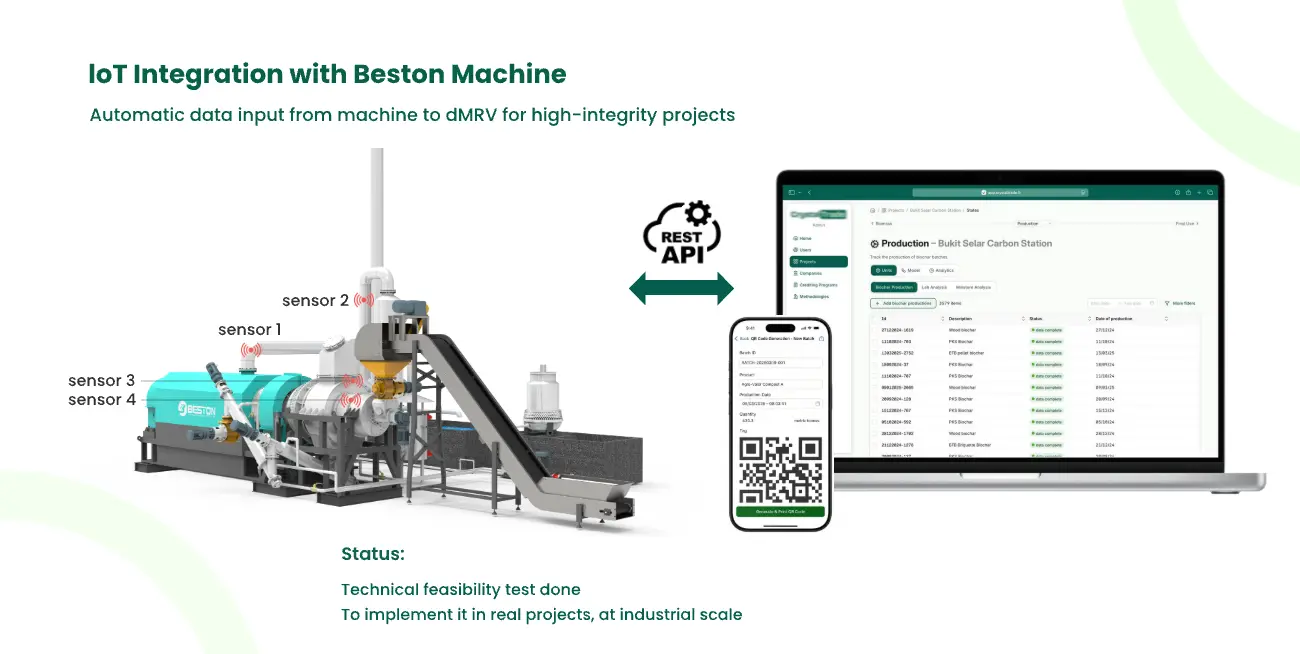Screen dimensions: 1300x654
Task: Click the home breadcrumb icon
Action: [x=873, y=210]
